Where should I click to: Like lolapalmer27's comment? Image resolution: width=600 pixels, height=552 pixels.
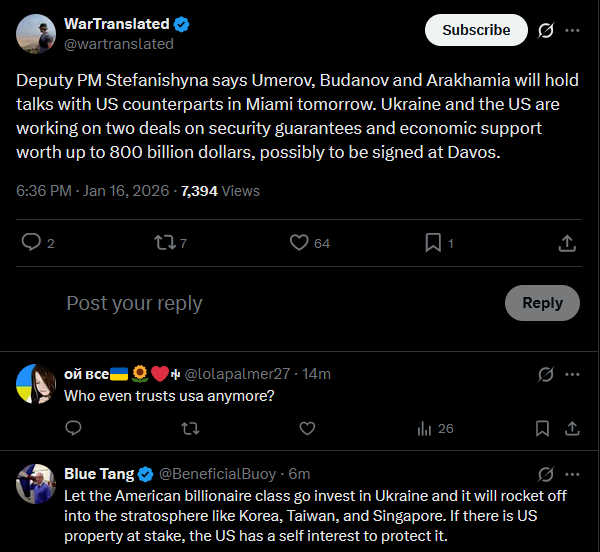(307, 428)
